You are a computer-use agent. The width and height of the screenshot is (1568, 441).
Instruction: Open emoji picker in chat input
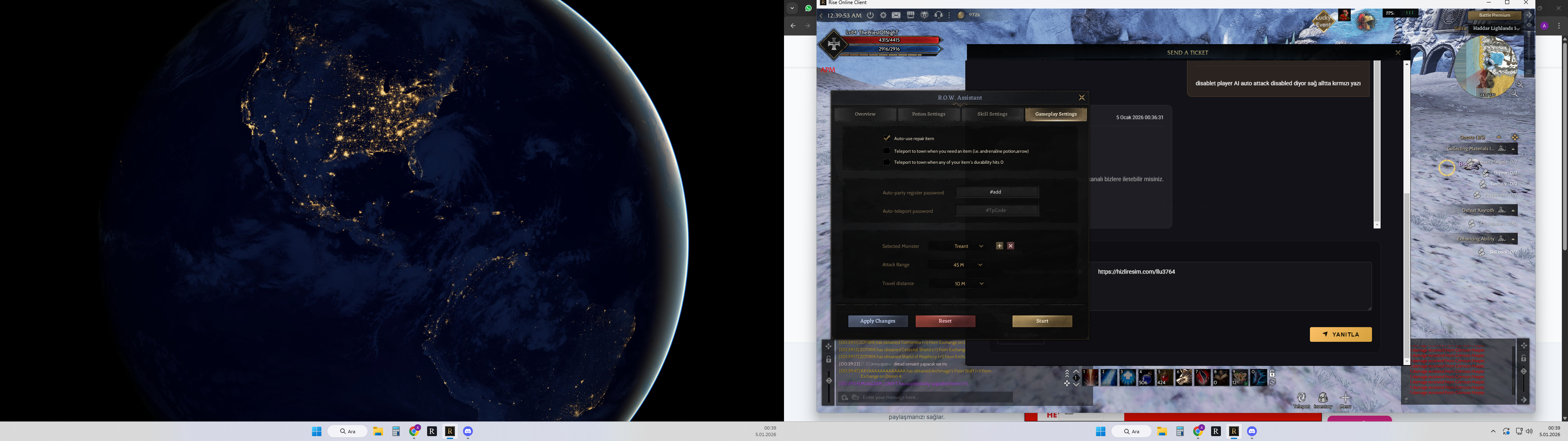[856, 398]
